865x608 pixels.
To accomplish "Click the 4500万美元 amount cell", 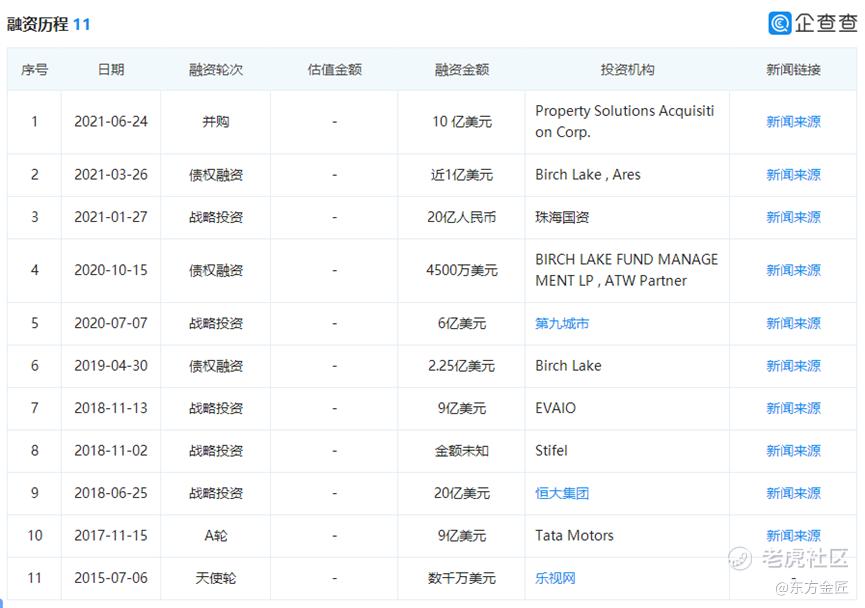I will click(462, 270).
